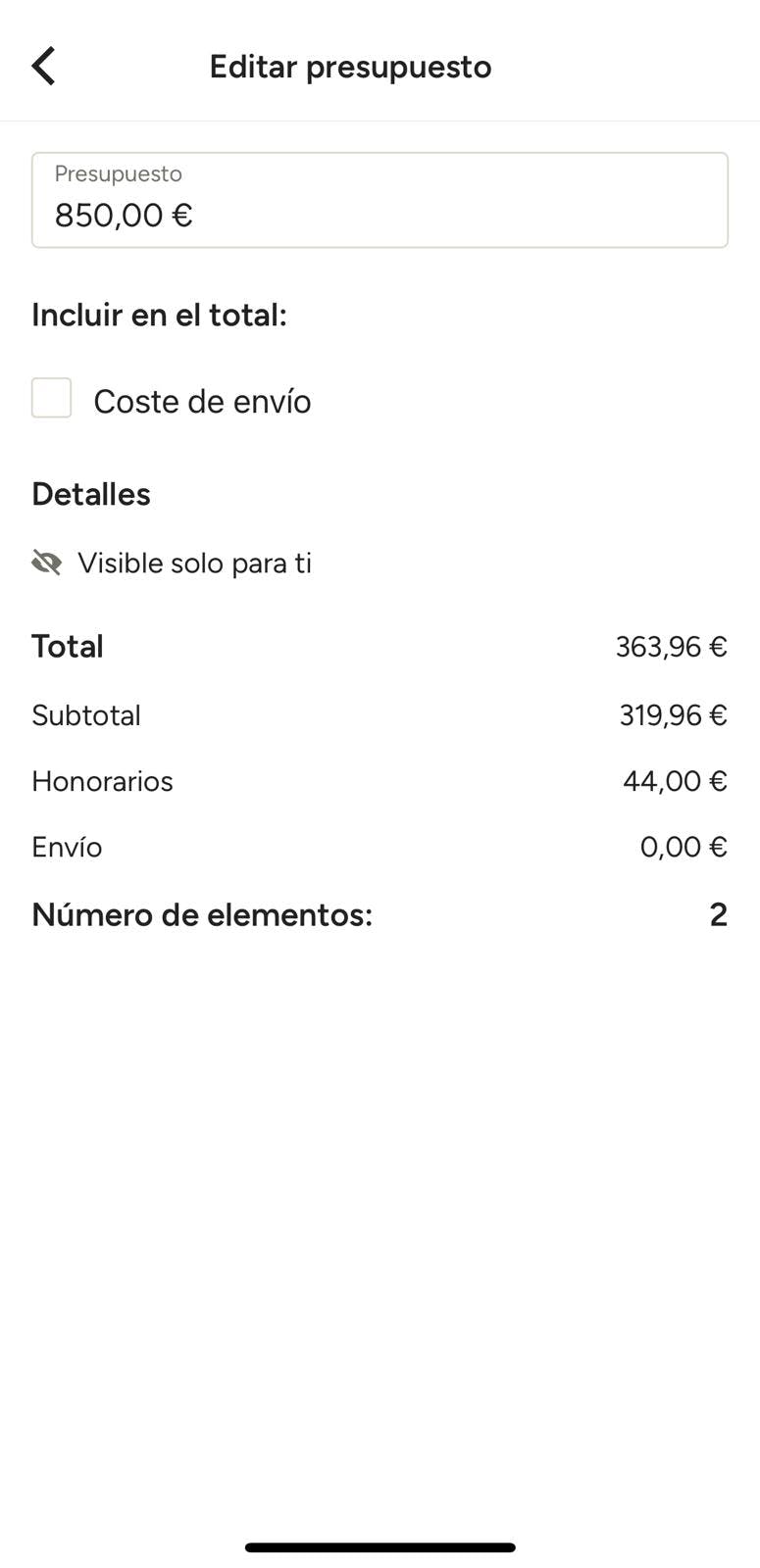Select the Envío row label
The image size is (760, 1568).
67,847
